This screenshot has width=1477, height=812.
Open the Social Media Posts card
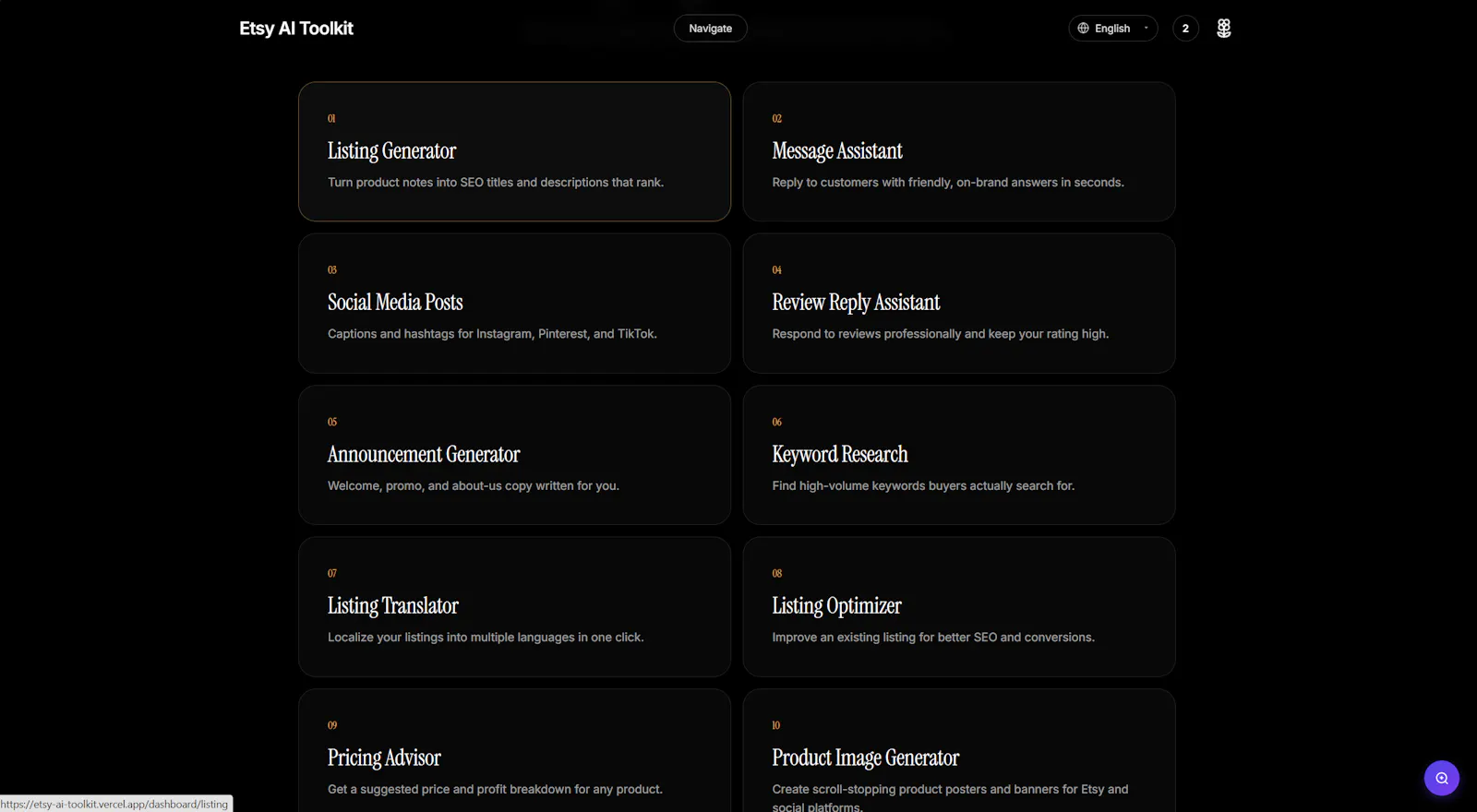pyautogui.click(x=514, y=304)
